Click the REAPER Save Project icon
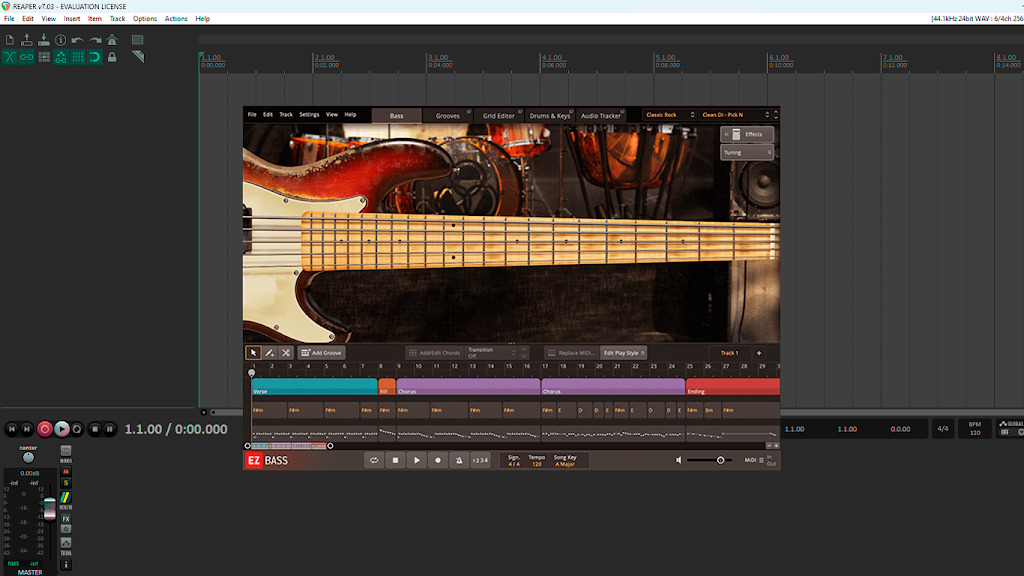 tap(44, 40)
